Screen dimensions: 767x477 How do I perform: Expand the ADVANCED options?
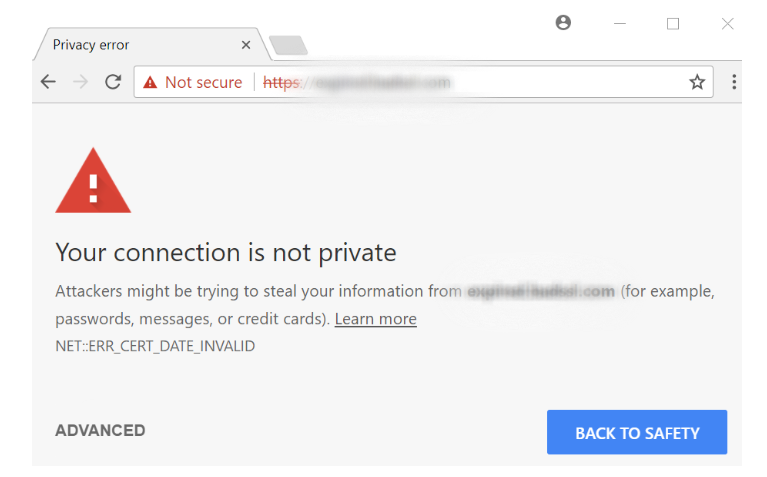[100, 431]
